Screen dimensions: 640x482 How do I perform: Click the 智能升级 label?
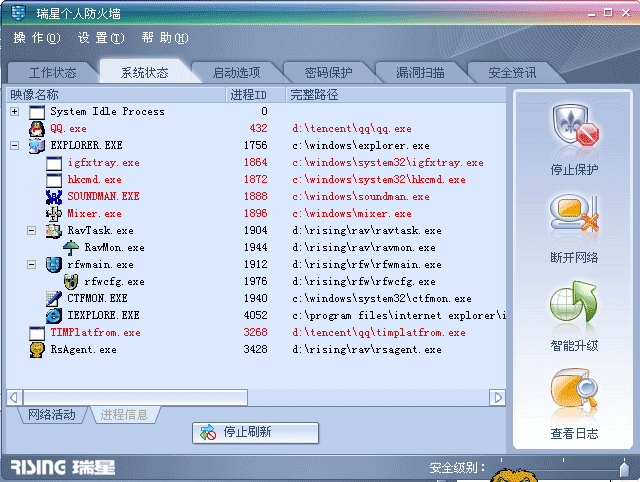click(574, 346)
